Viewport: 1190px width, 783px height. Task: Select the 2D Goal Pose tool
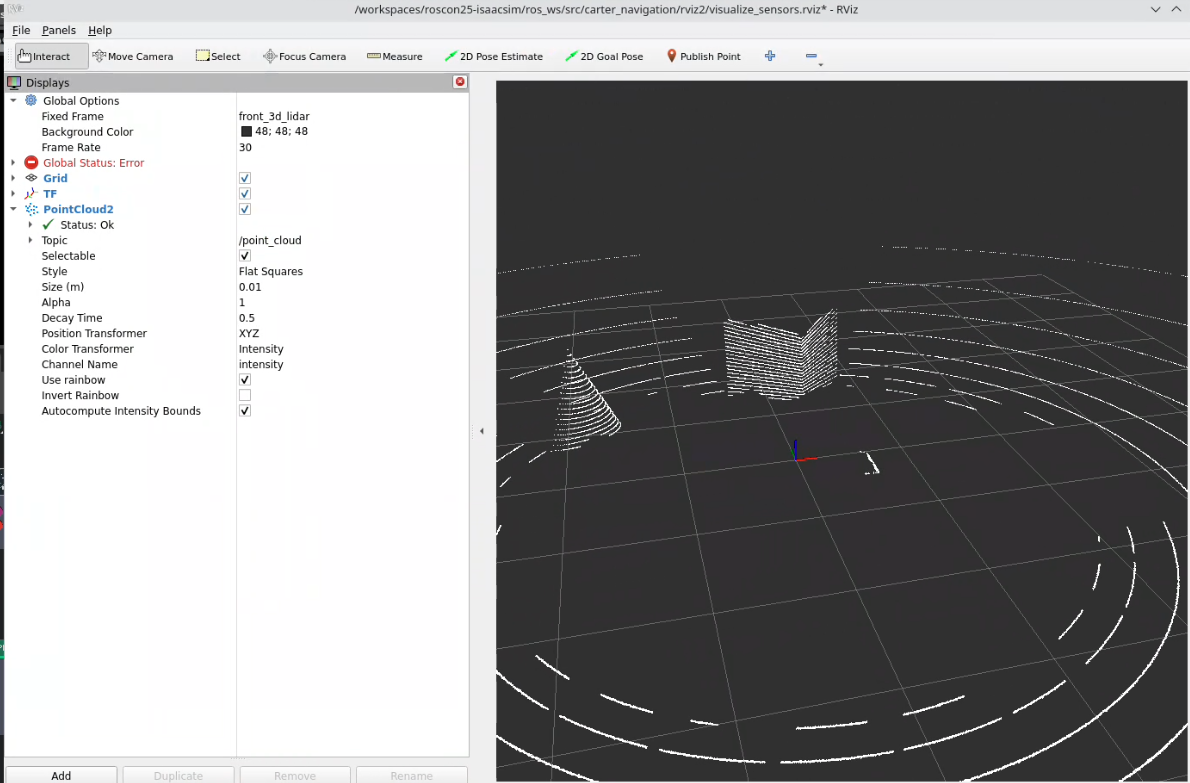click(x=604, y=56)
